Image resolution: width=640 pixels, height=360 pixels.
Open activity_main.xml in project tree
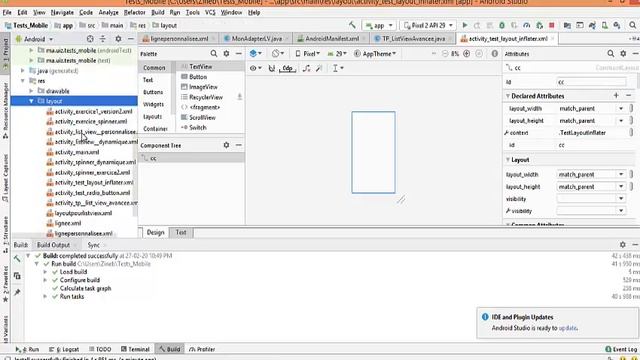click(77, 152)
